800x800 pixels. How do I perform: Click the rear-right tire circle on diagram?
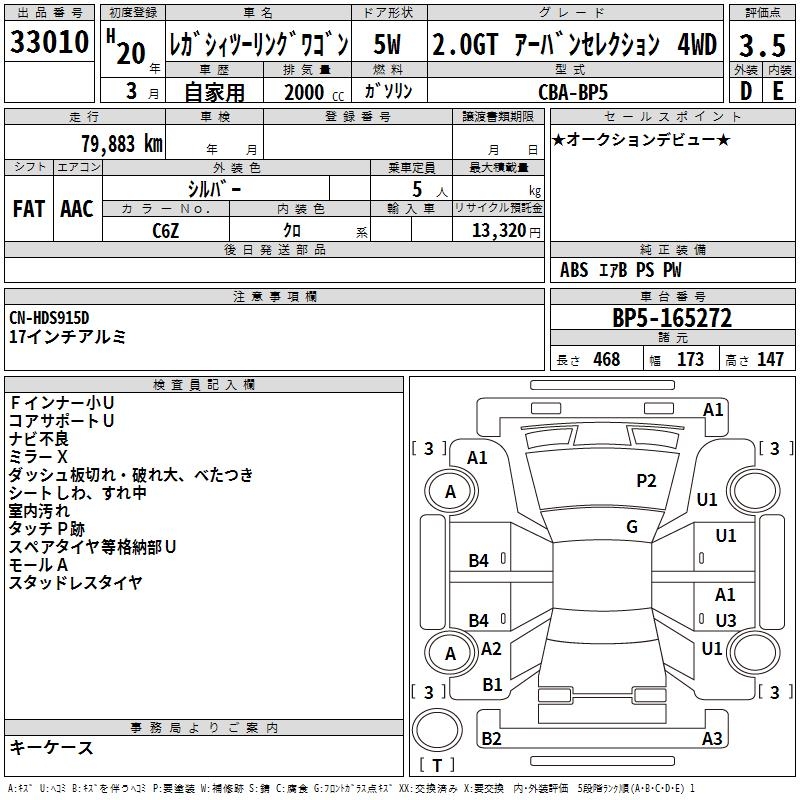tap(753, 653)
